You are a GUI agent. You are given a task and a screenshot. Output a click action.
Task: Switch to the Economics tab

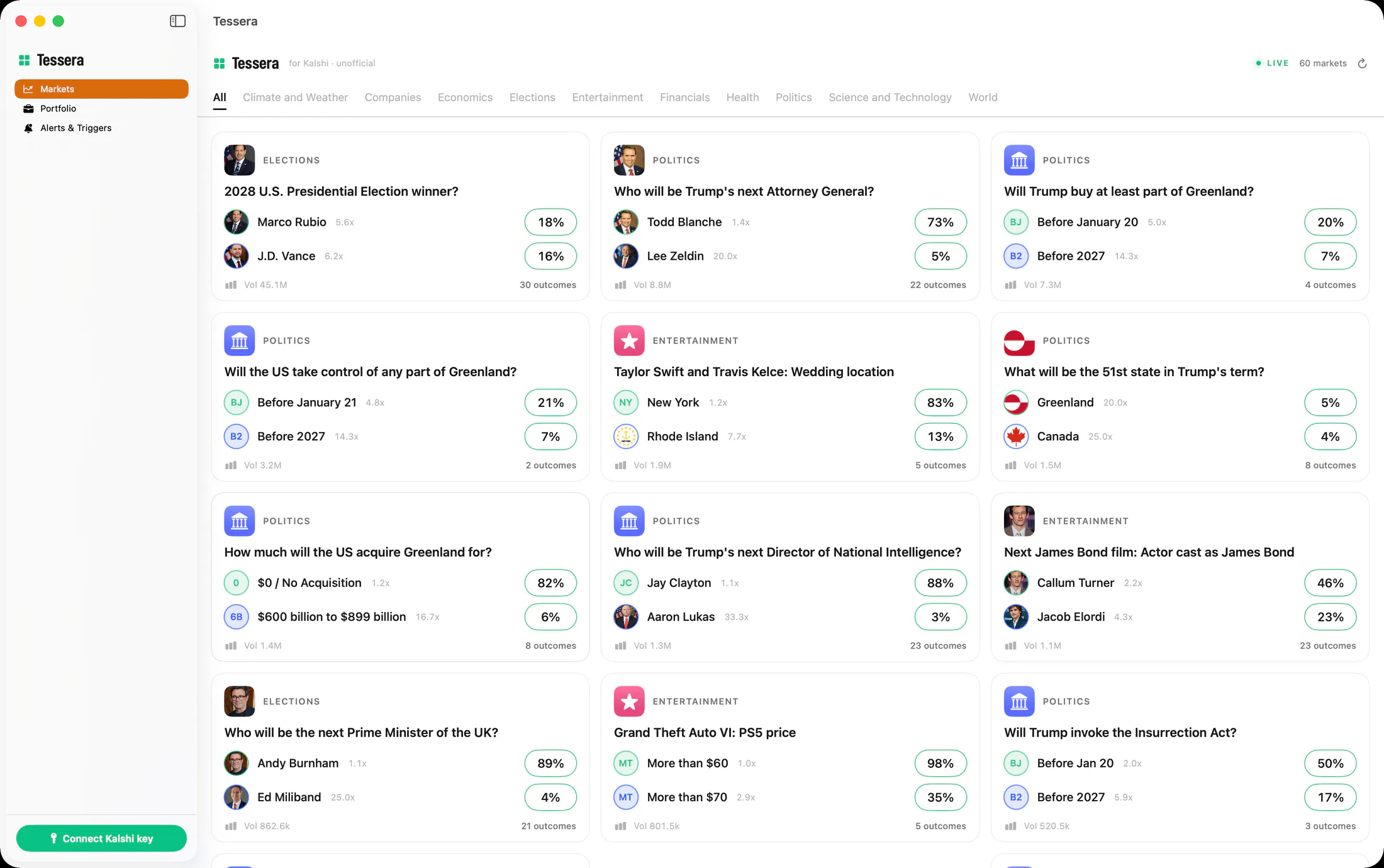pos(465,97)
